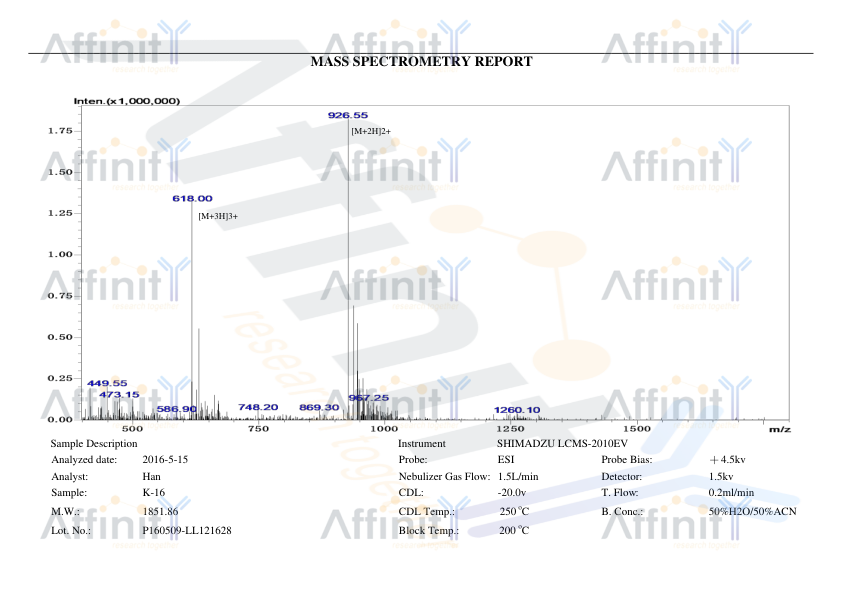Click the Detector: label

point(622,477)
